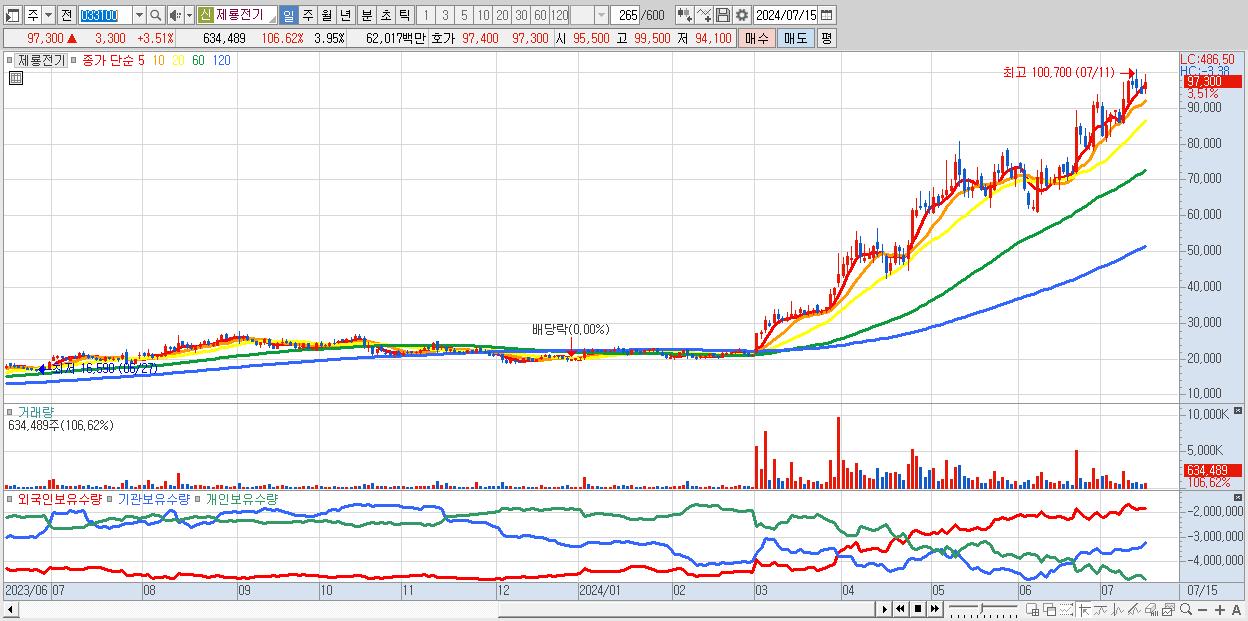Select the 120 interval button

[559, 15]
